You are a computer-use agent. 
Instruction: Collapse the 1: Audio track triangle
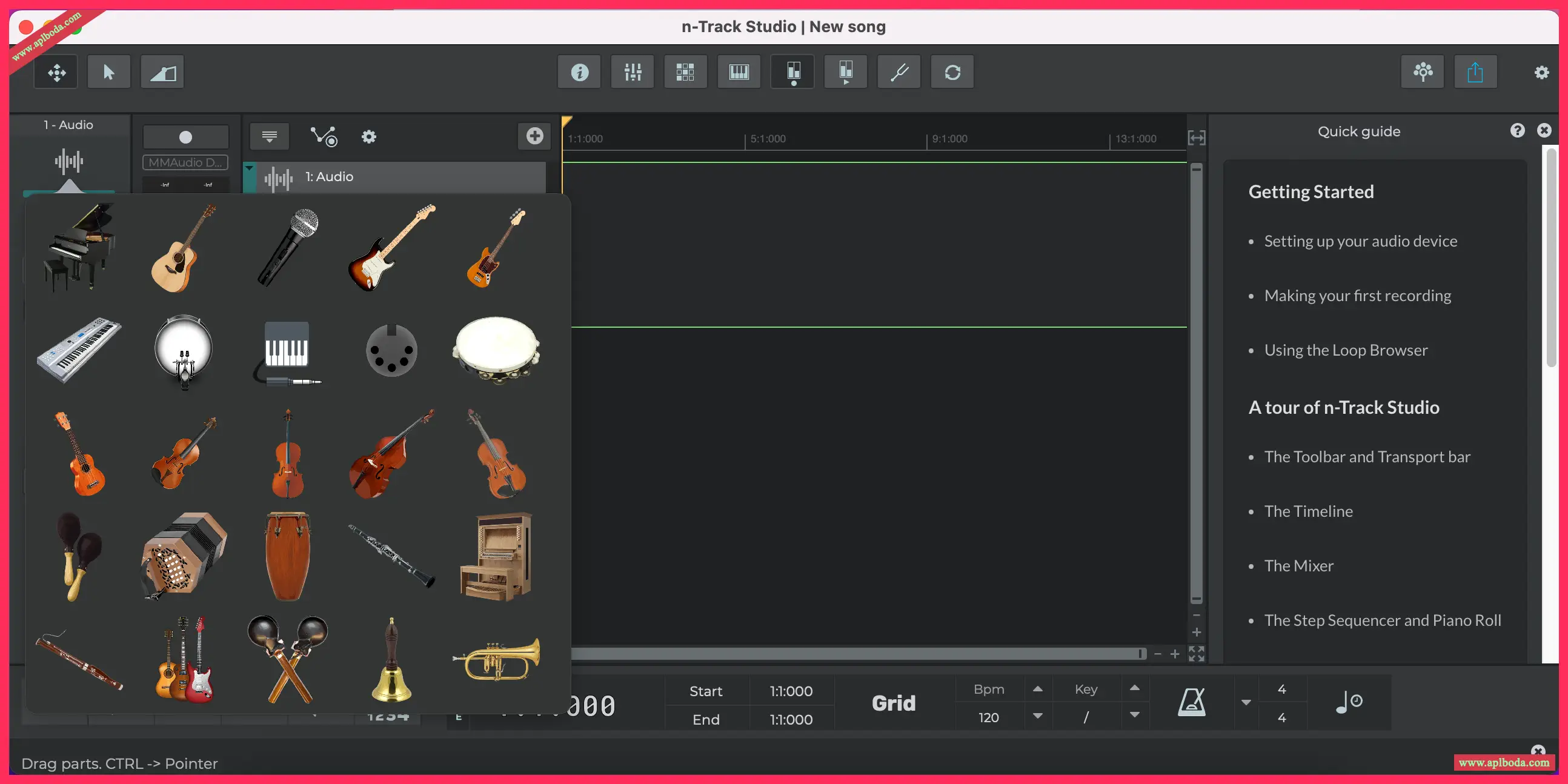tap(250, 168)
